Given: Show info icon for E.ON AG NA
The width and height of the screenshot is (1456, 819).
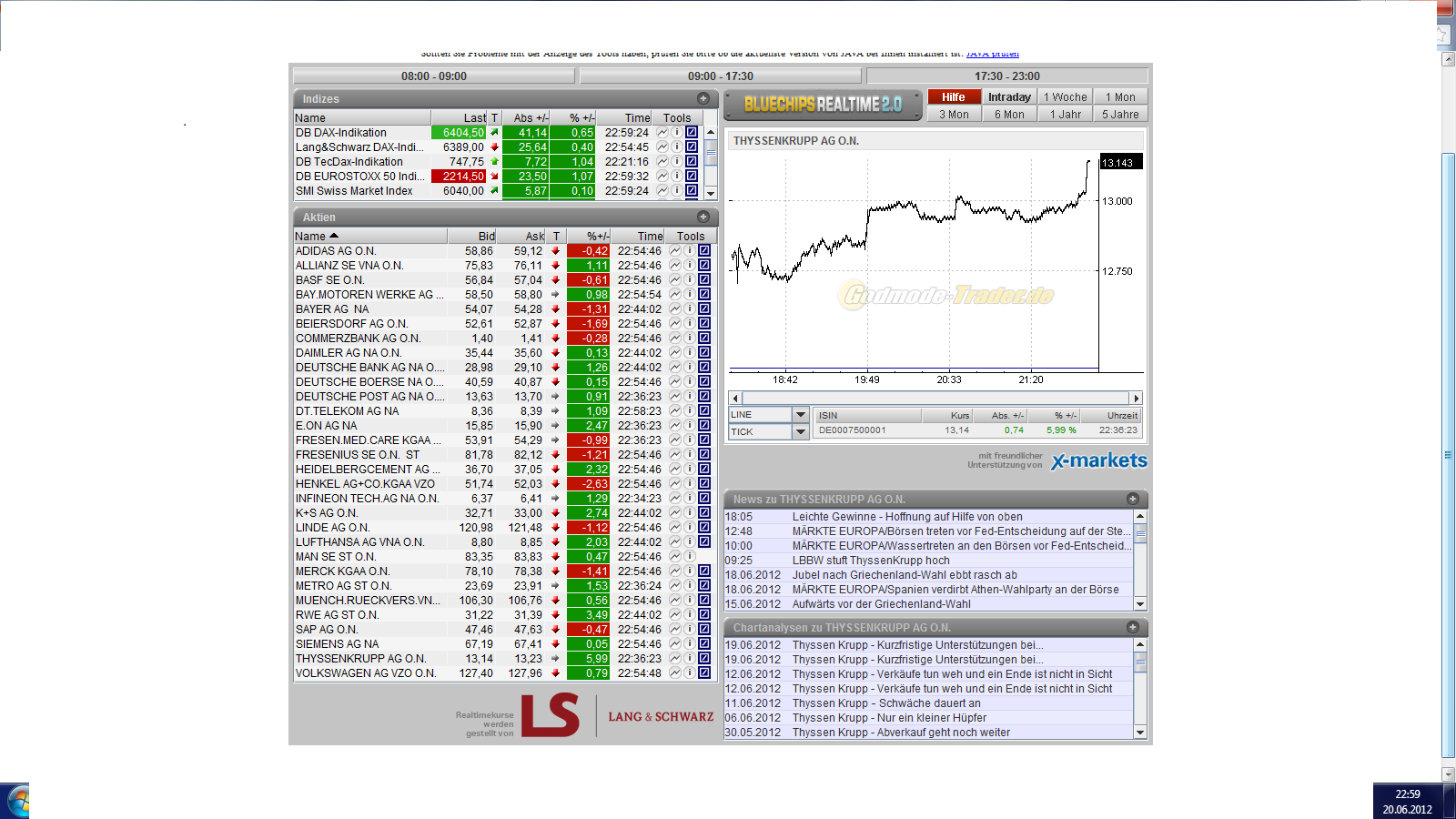Looking at the screenshot, I should tap(690, 426).
